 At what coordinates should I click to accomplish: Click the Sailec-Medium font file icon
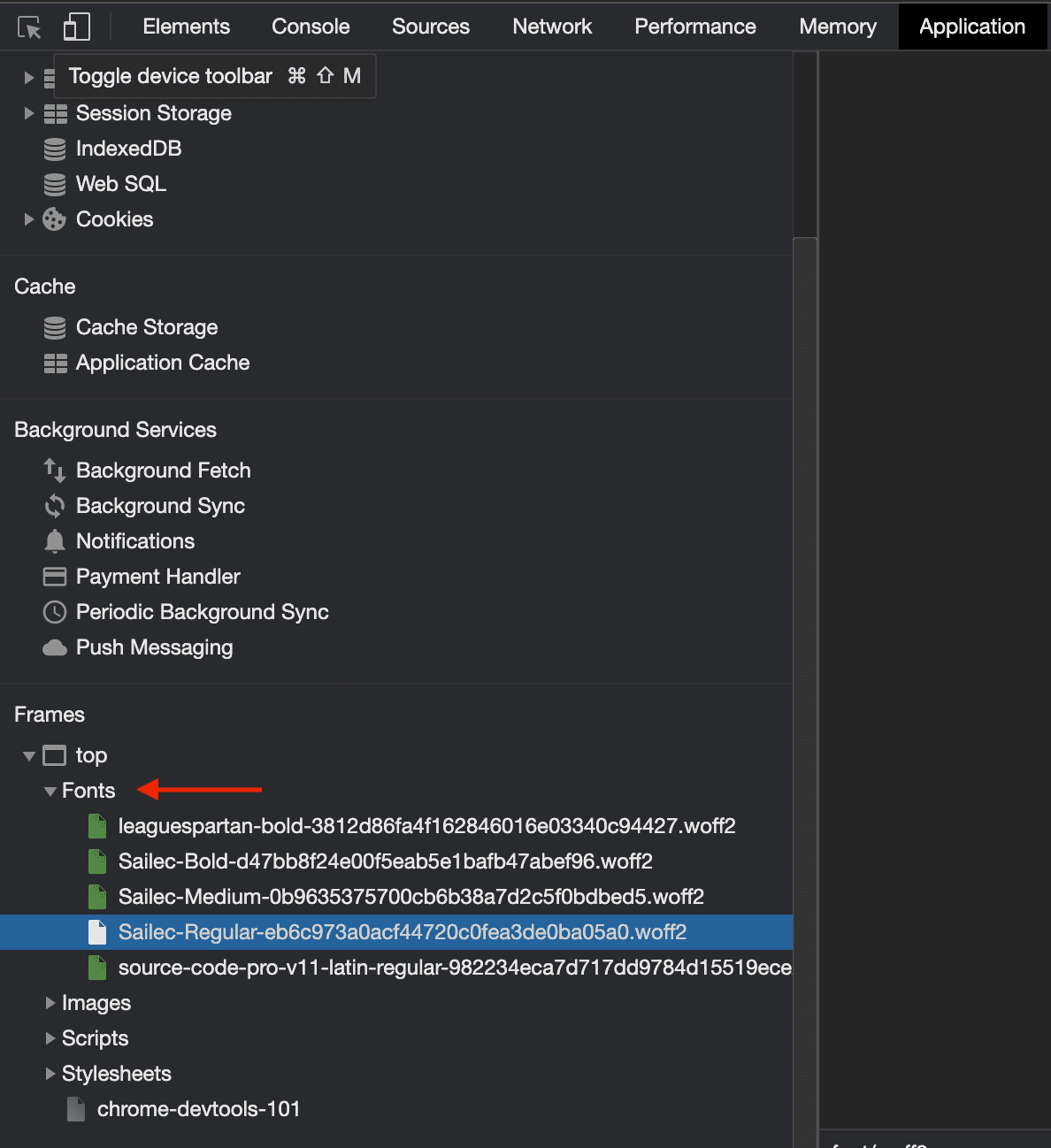(97, 897)
